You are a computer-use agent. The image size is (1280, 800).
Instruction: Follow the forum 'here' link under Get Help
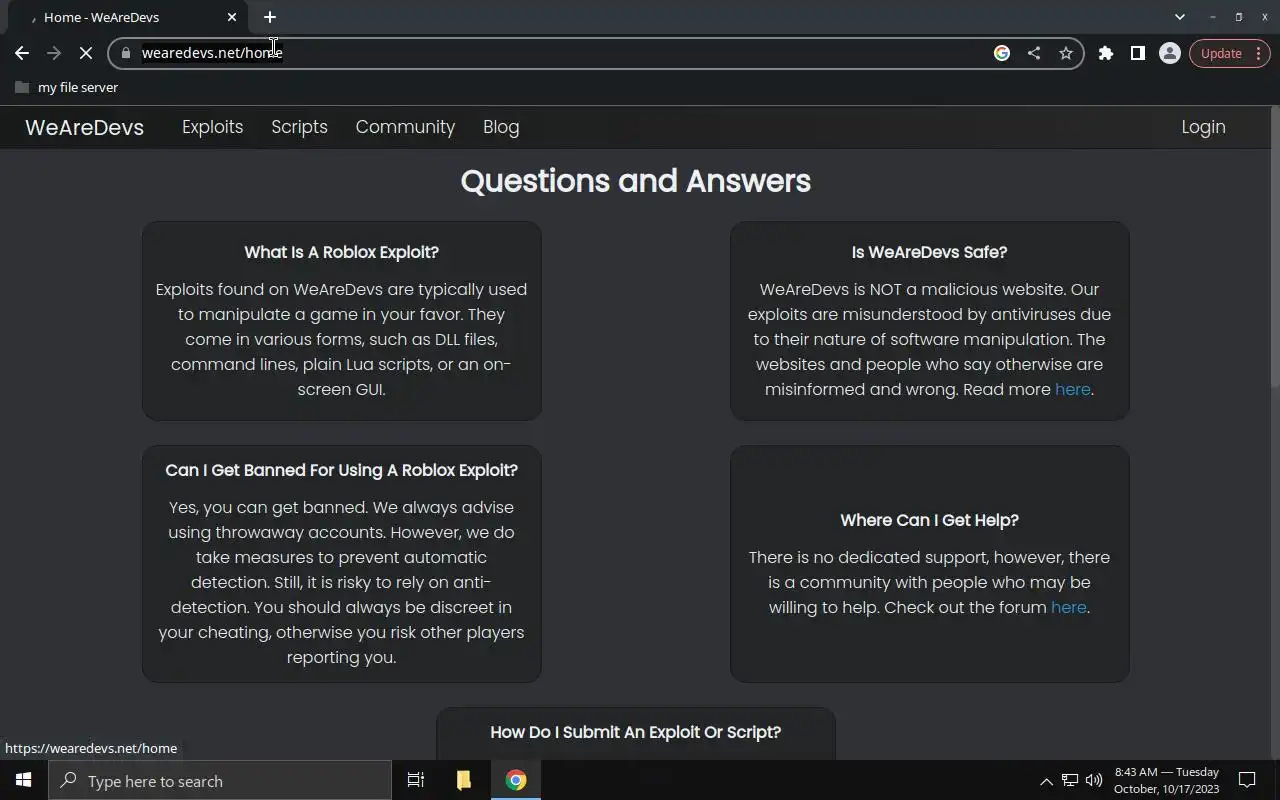[x=1068, y=607]
